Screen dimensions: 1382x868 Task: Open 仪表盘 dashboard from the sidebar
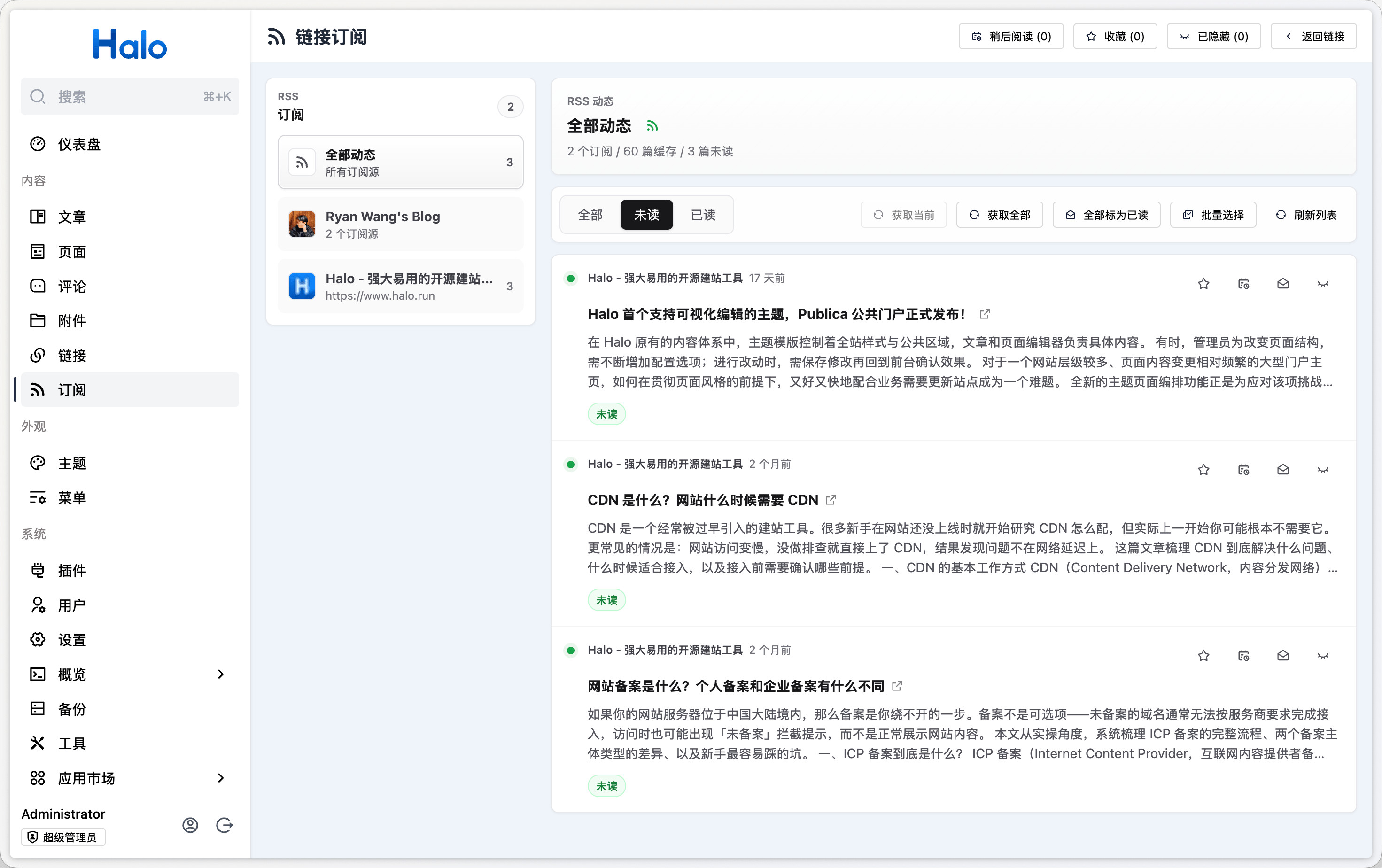[x=130, y=144]
